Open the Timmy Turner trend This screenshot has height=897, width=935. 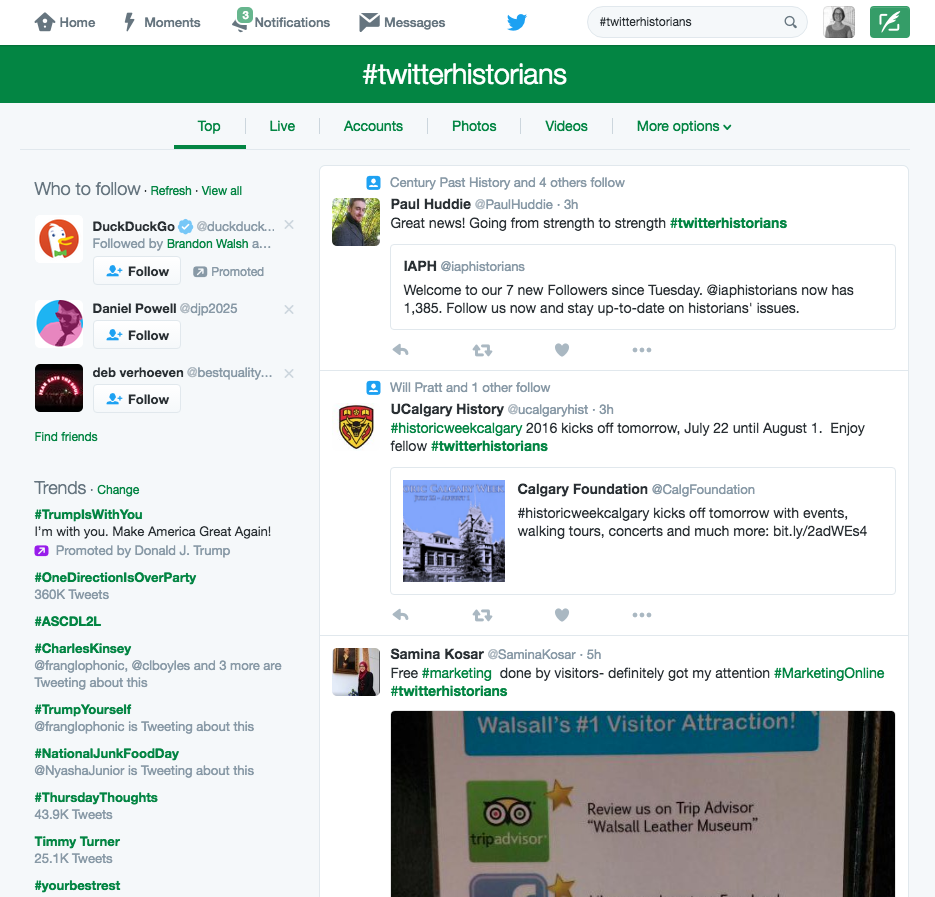[77, 842]
